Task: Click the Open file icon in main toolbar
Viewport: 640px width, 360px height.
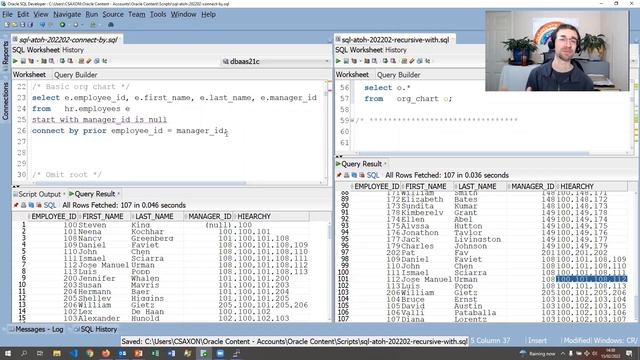Action: click(14, 25)
